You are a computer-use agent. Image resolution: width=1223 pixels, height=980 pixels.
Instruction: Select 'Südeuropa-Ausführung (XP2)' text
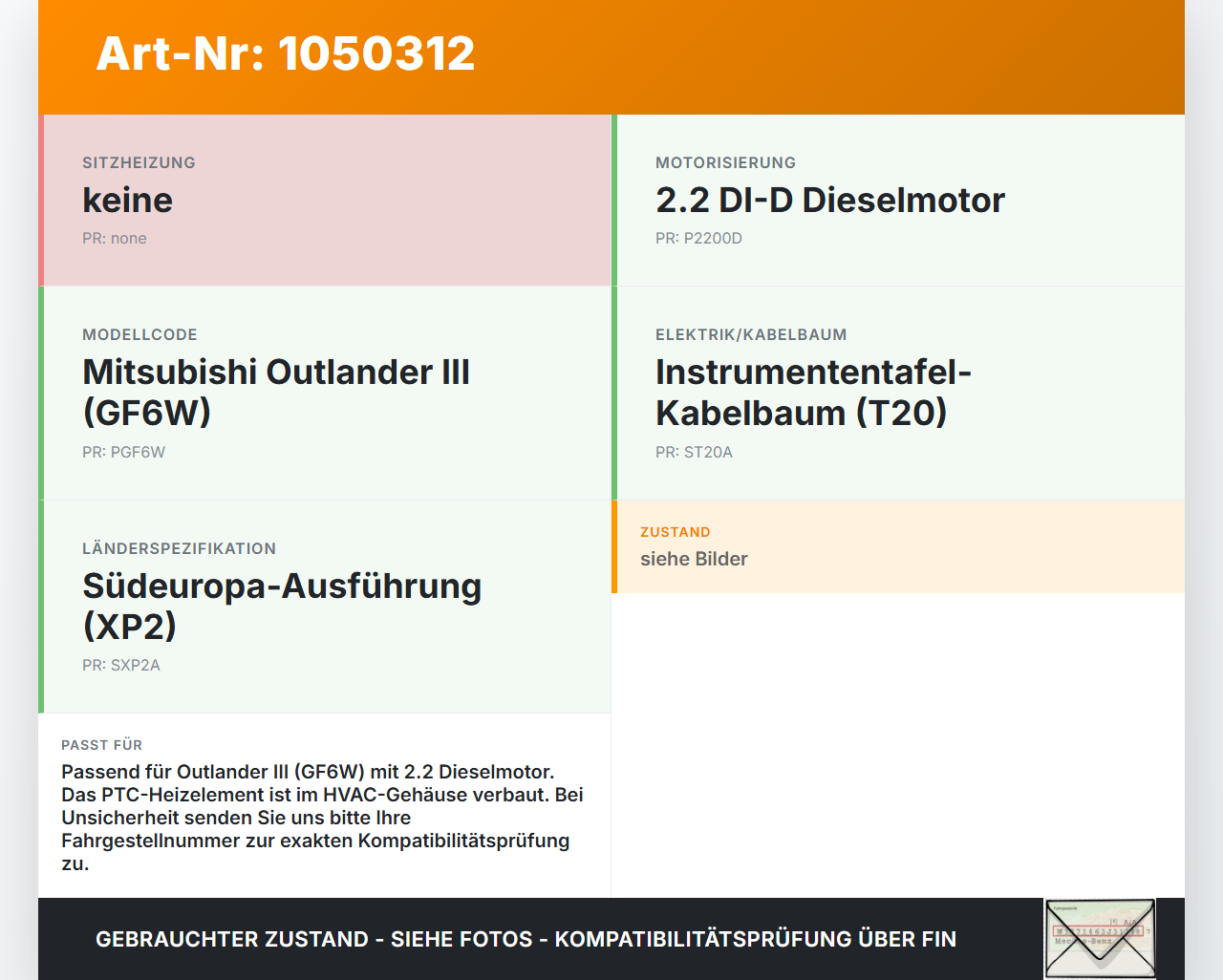(x=282, y=606)
